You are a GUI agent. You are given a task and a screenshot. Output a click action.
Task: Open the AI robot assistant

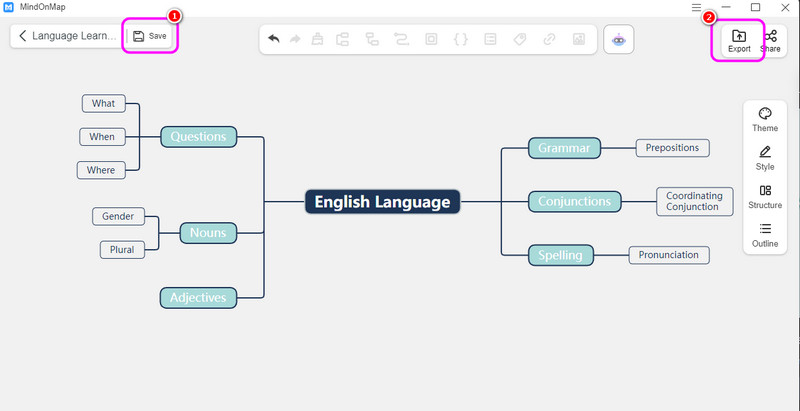tap(618, 39)
